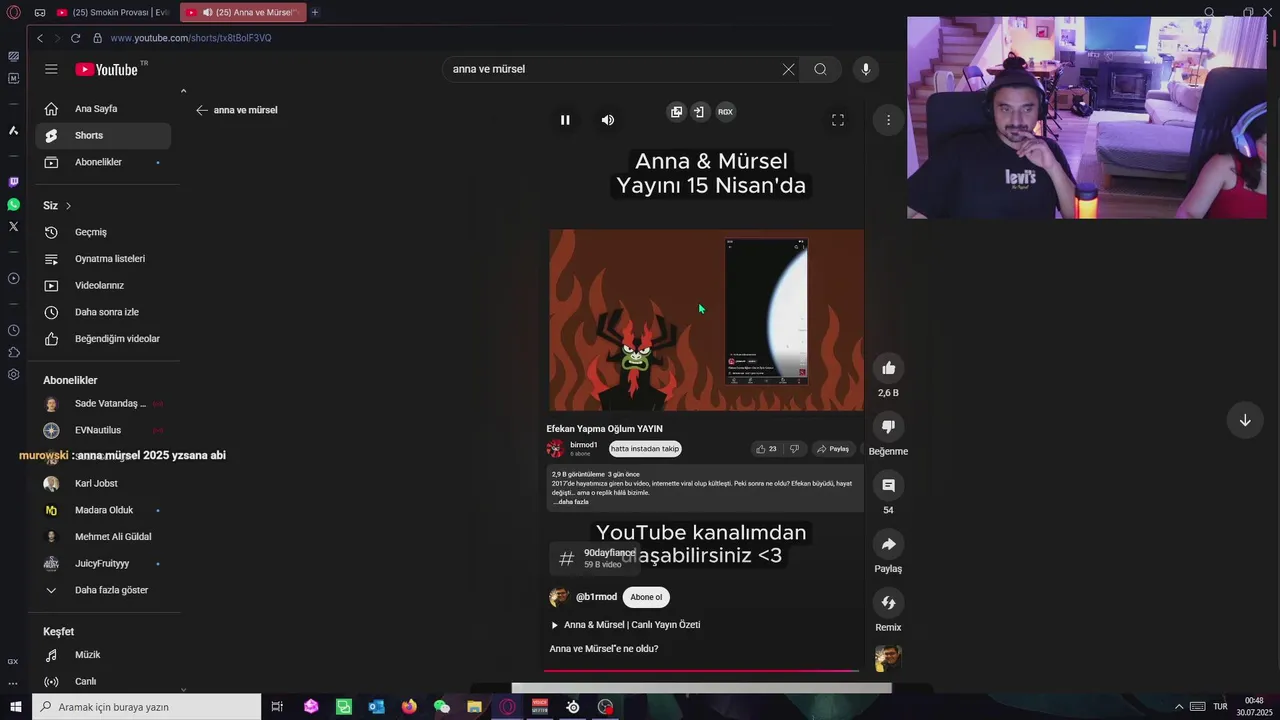Click the URL address bar
This screenshot has width=1280, height=720.
190,38
